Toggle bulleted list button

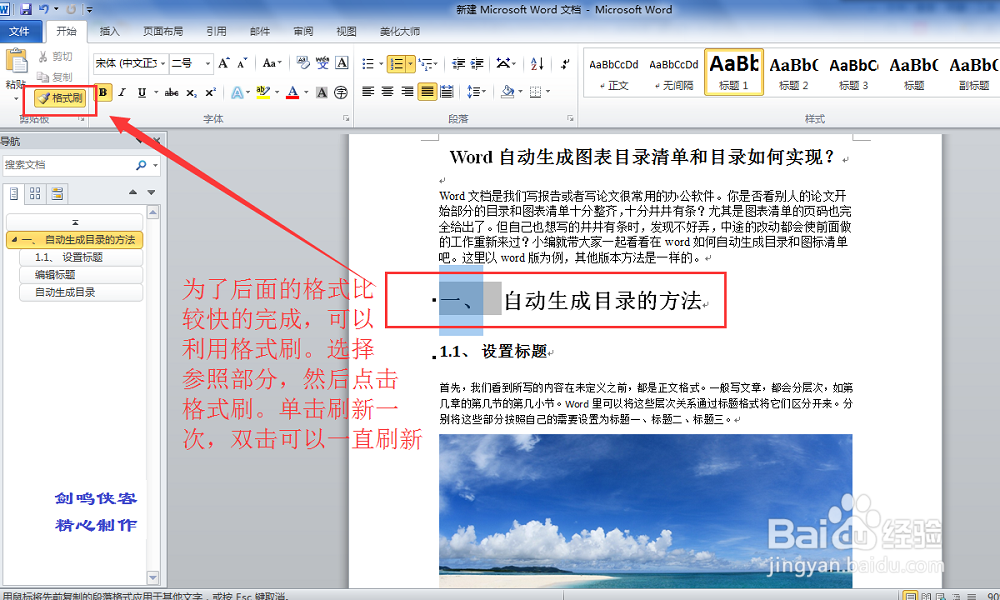368,63
